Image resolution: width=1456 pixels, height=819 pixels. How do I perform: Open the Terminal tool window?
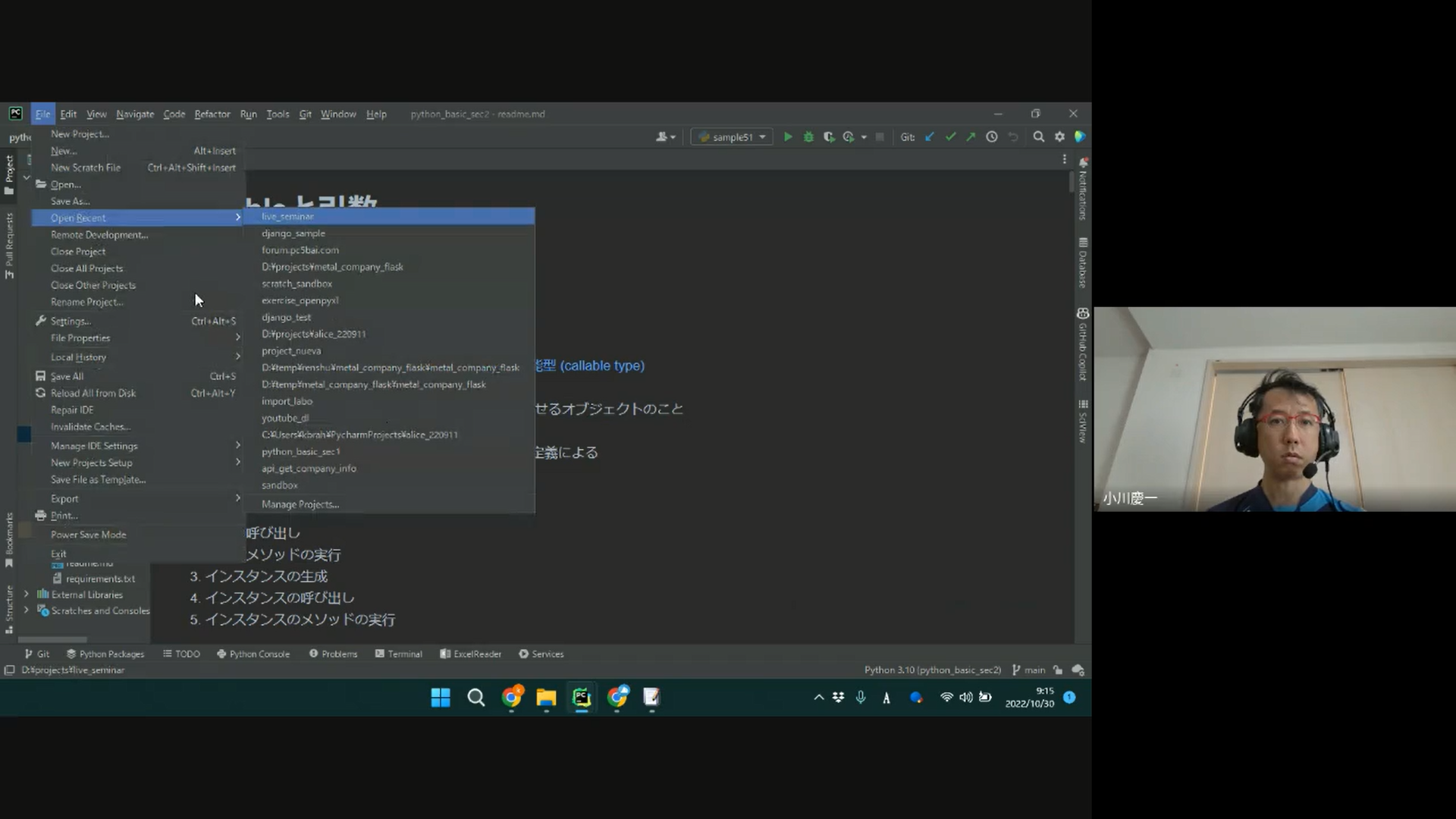(x=399, y=654)
